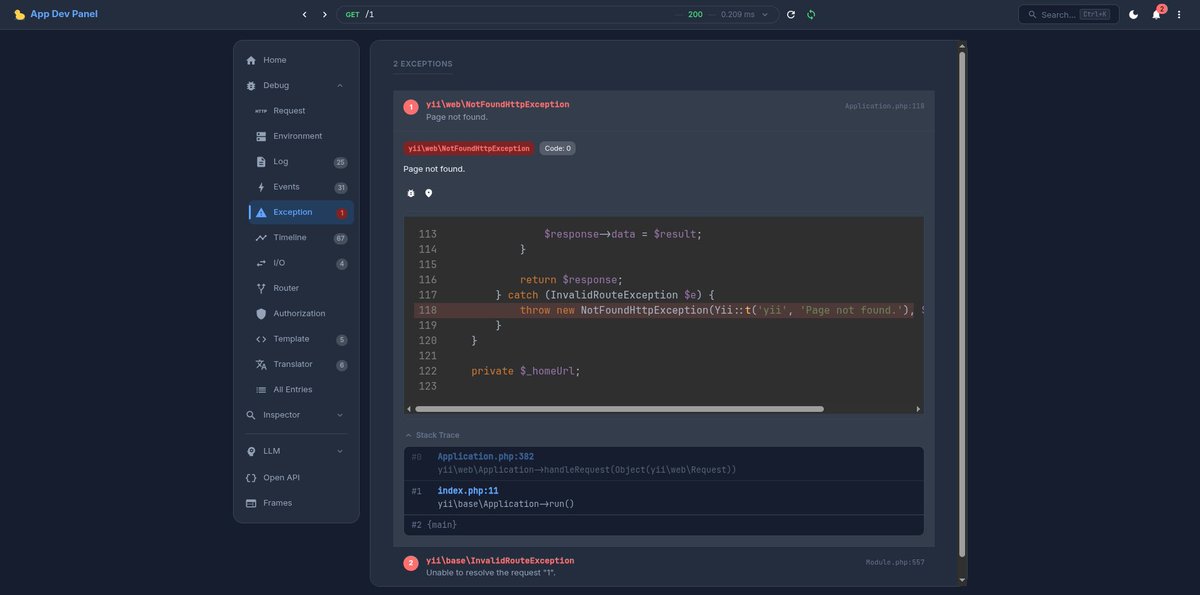
Task: Click the reload entry icon
Action: [x=791, y=14]
